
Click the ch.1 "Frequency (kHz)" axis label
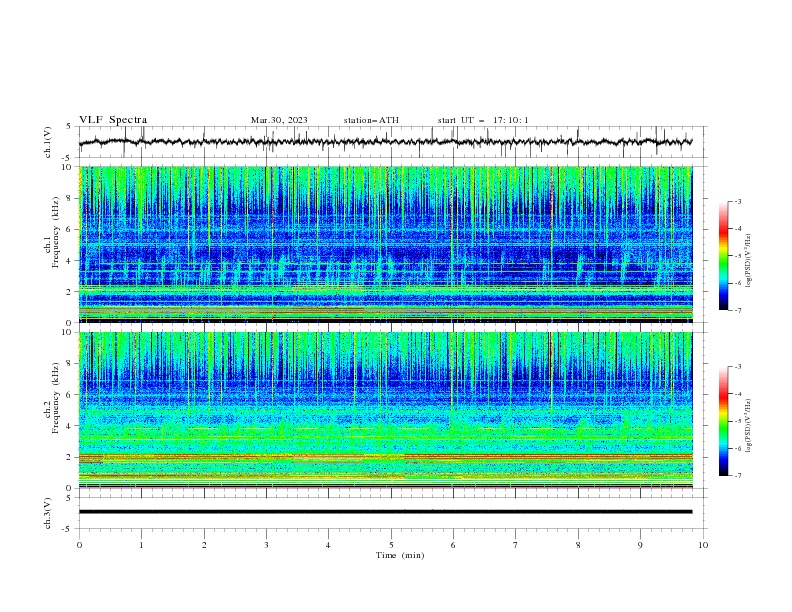click(55, 233)
